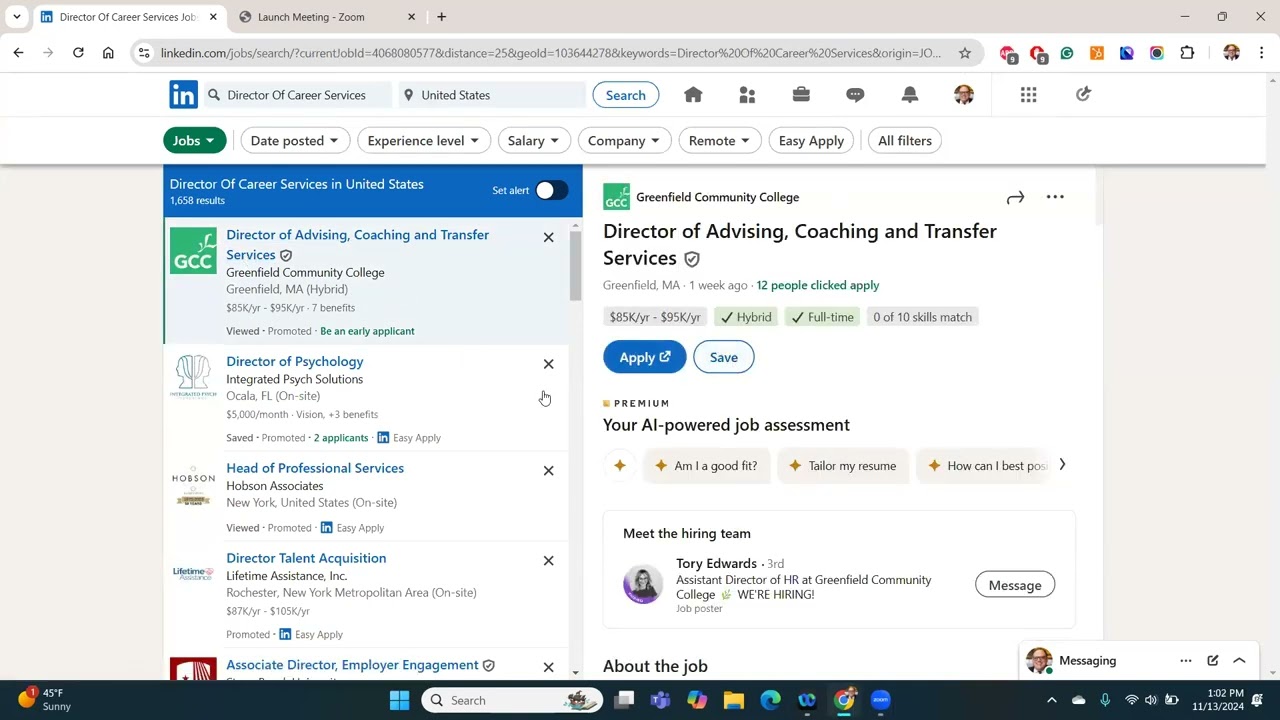Open the tab search dropdown
Viewport: 1280px width, 720px height.
point(16,17)
